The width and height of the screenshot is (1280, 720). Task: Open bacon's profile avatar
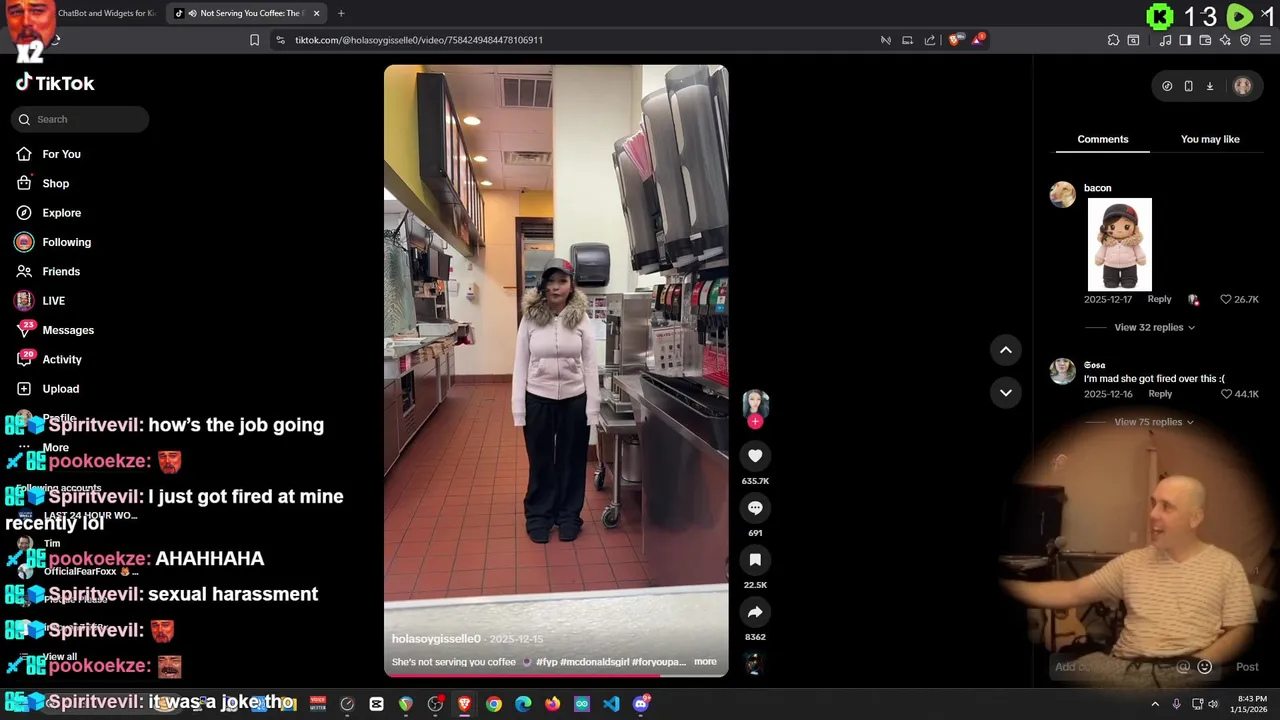tap(1062, 194)
